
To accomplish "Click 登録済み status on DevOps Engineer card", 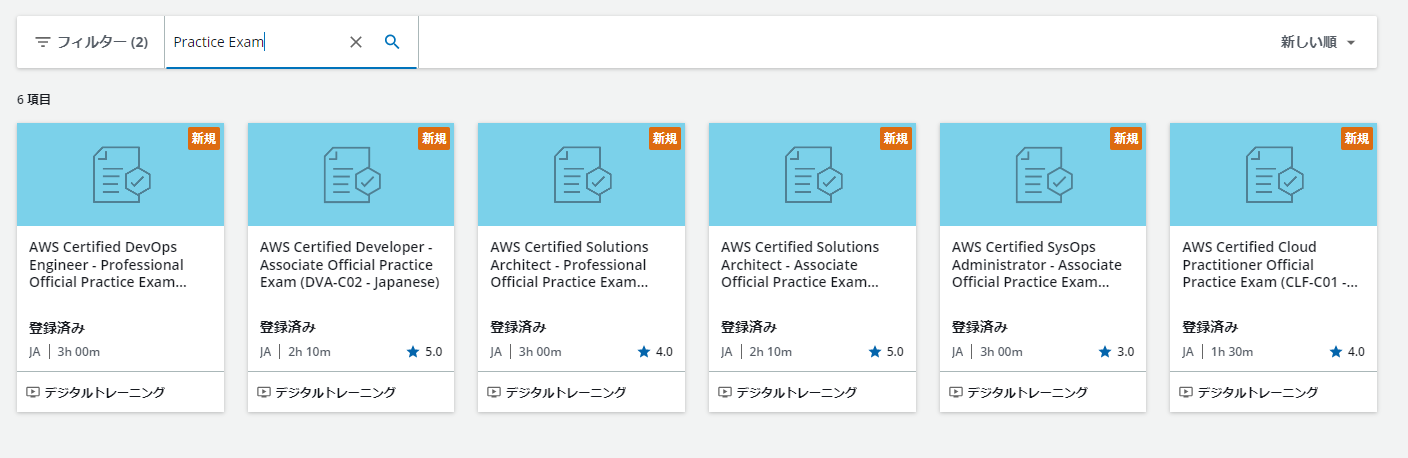I will tap(57, 327).
